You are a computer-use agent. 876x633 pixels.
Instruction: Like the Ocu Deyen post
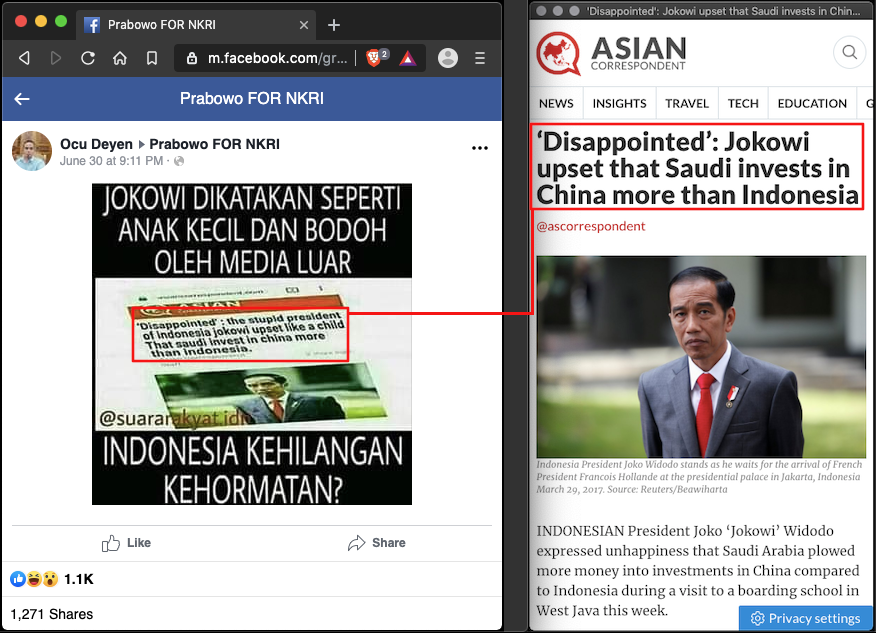pyautogui.click(x=127, y=543)
